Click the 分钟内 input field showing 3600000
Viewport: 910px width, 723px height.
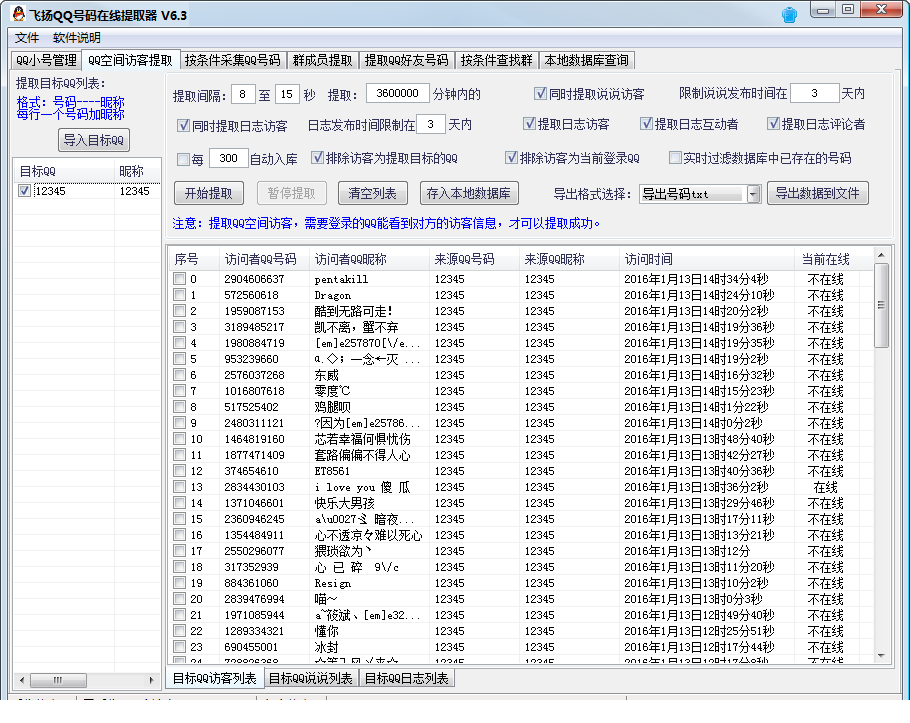click(x=397, y=94)
